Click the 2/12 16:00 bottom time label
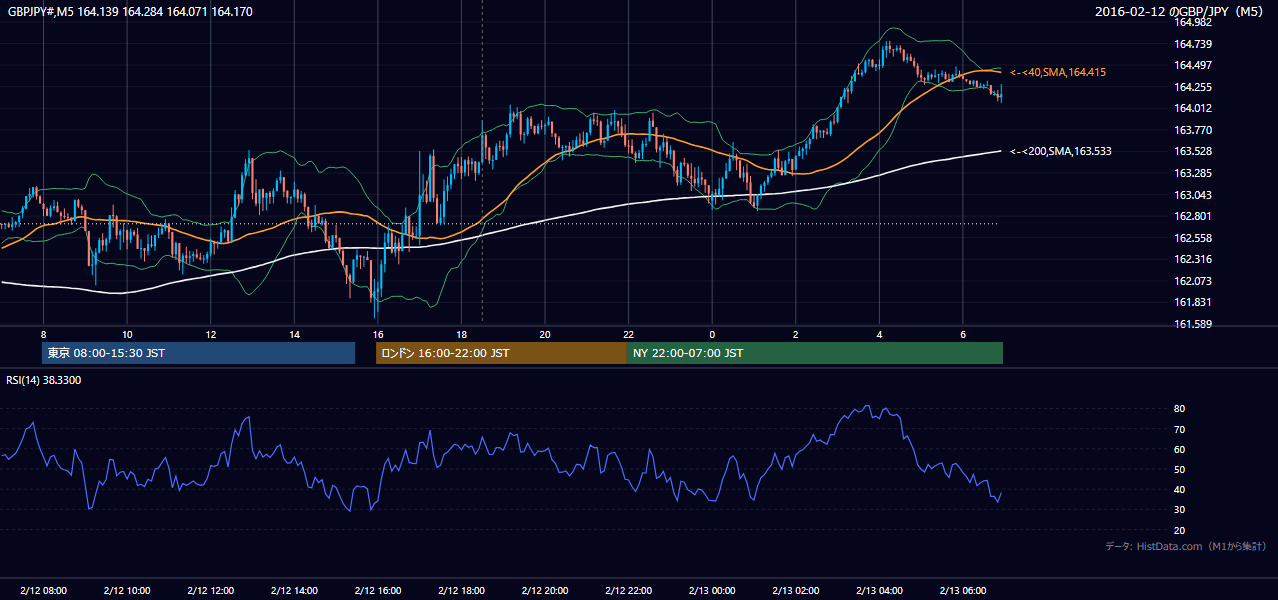Image resolution: width=1278 pixels, height=600 pixels. 377,591
